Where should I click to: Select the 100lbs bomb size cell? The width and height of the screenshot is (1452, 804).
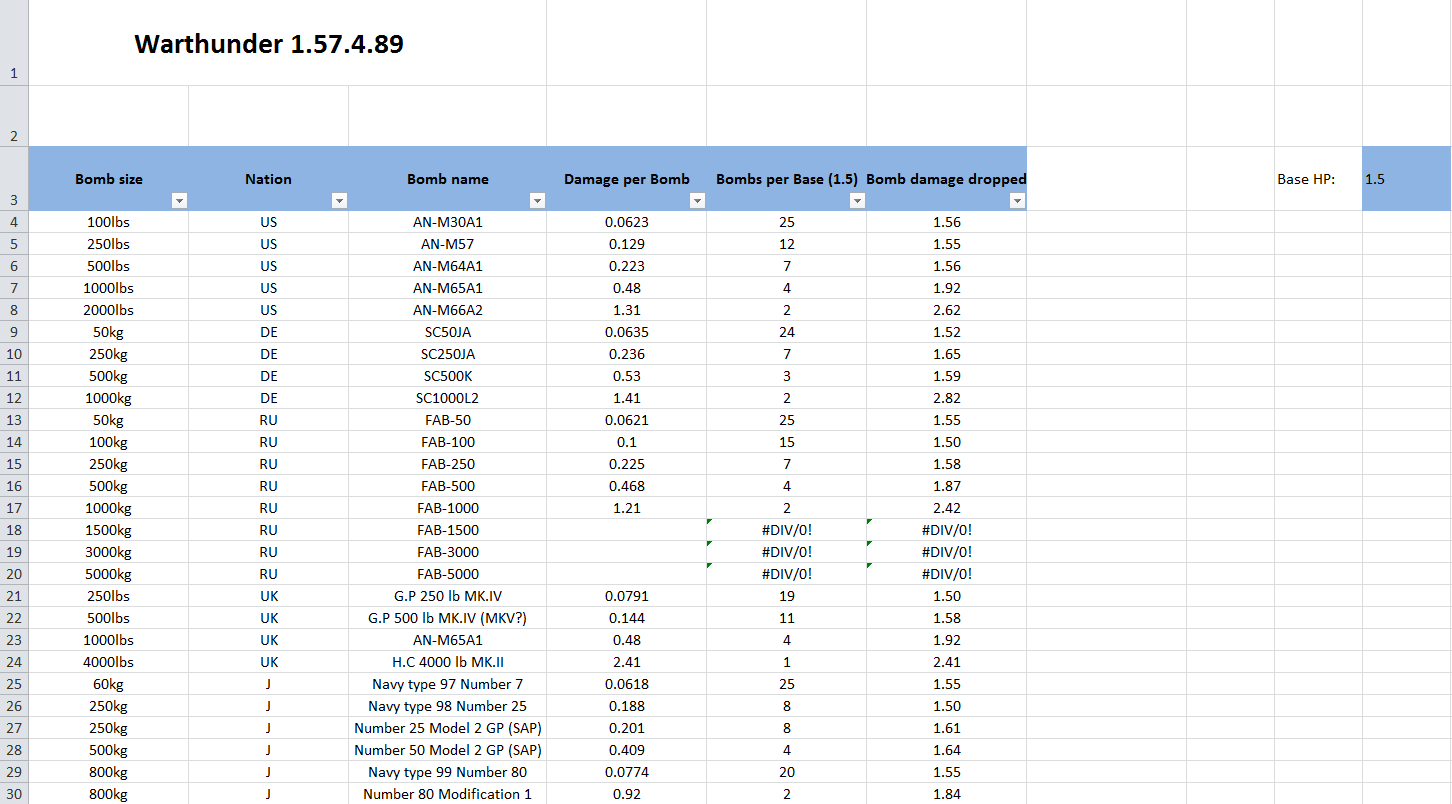coord(109,222)
